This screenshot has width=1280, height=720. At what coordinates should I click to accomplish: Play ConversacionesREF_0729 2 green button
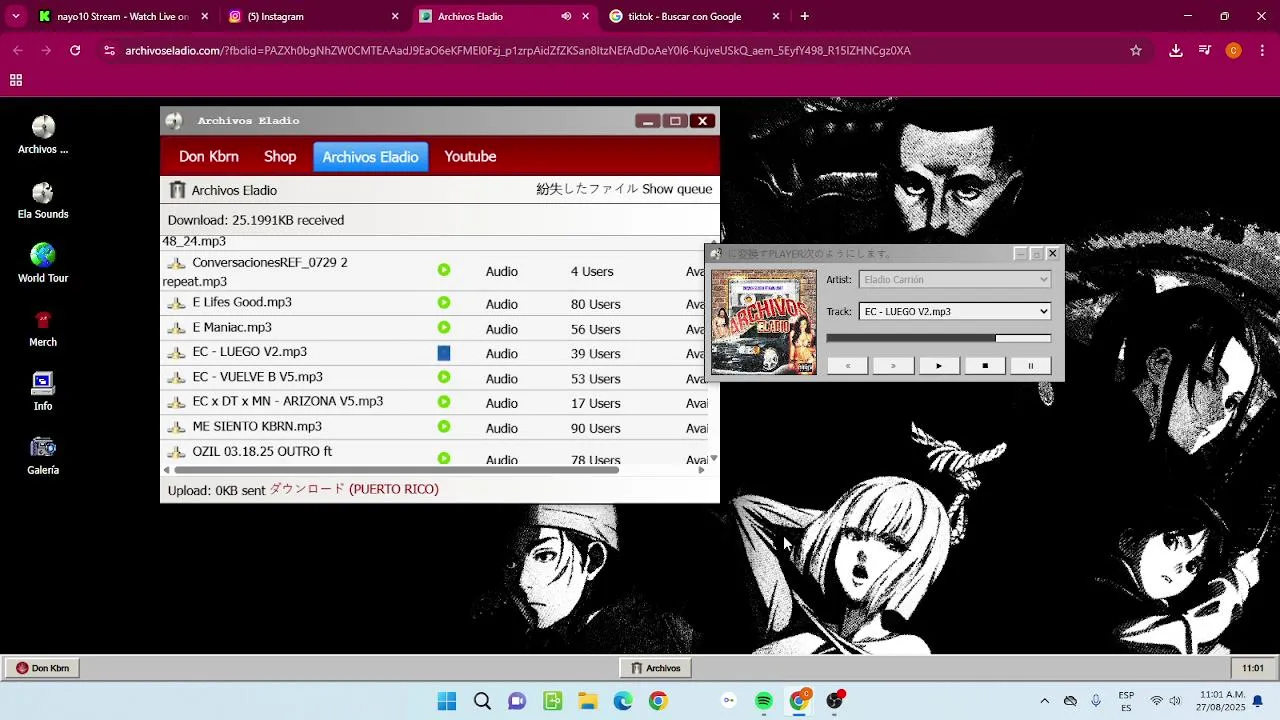click(x=444, y=270)
